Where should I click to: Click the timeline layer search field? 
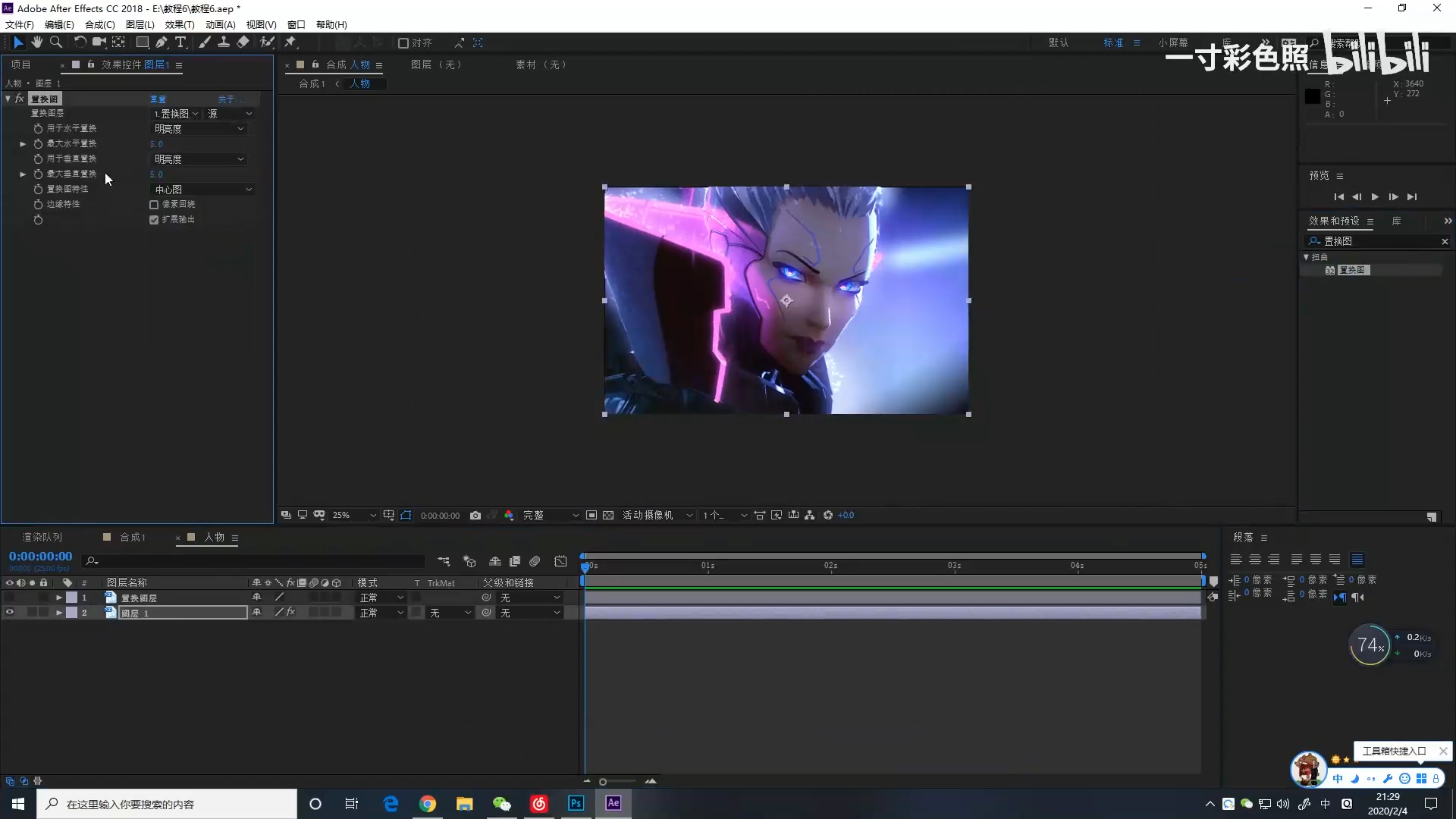tap(255, 561)
